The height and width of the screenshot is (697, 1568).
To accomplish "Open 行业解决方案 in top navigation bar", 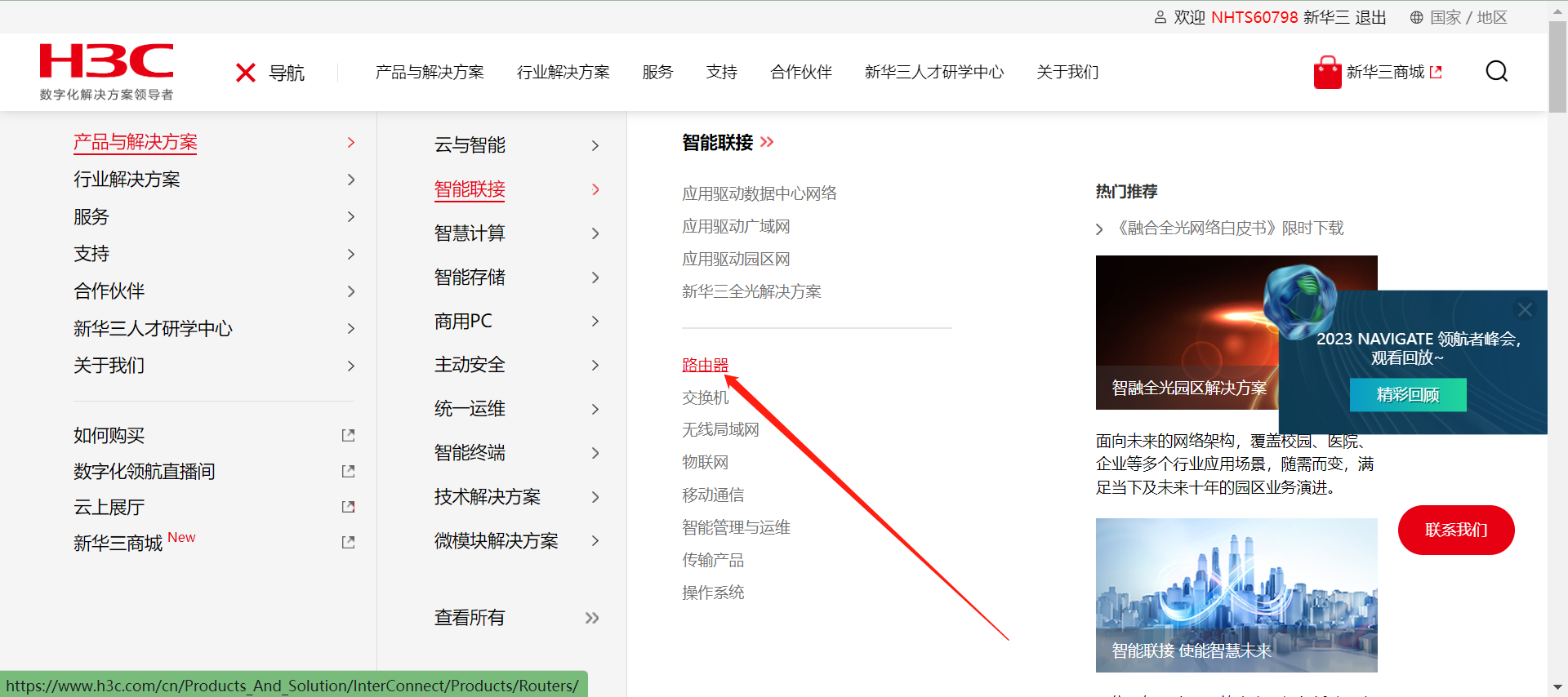I will coord(563,72).
